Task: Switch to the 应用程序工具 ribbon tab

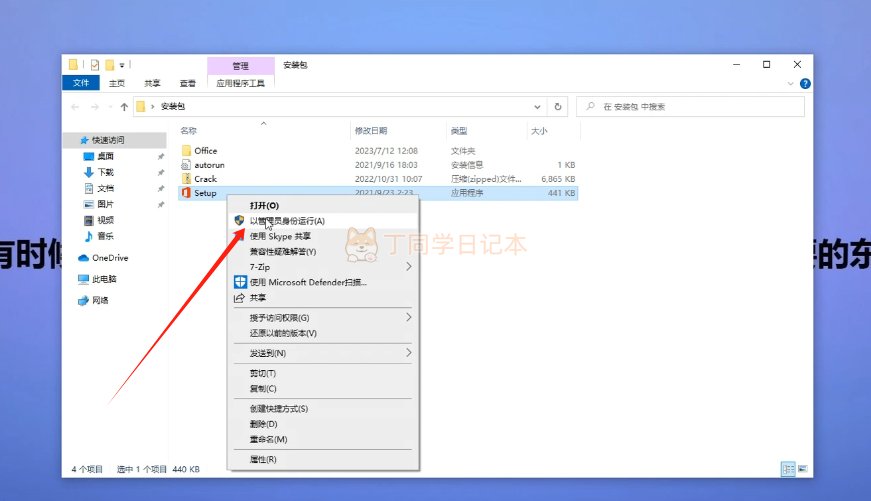Action: (x=240, y=83)
